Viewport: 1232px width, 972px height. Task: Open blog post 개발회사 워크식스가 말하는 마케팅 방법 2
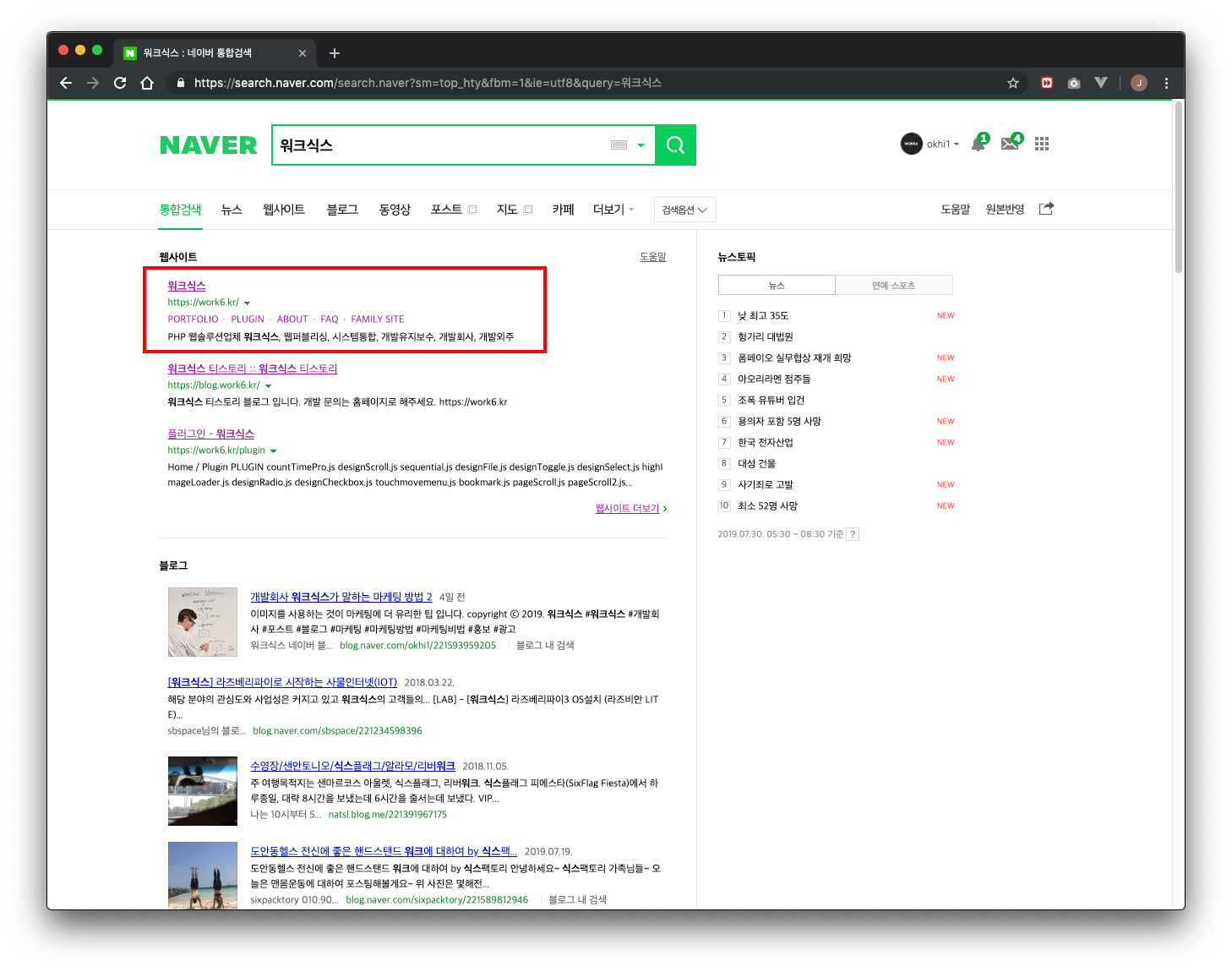click(x=341, y=597)
